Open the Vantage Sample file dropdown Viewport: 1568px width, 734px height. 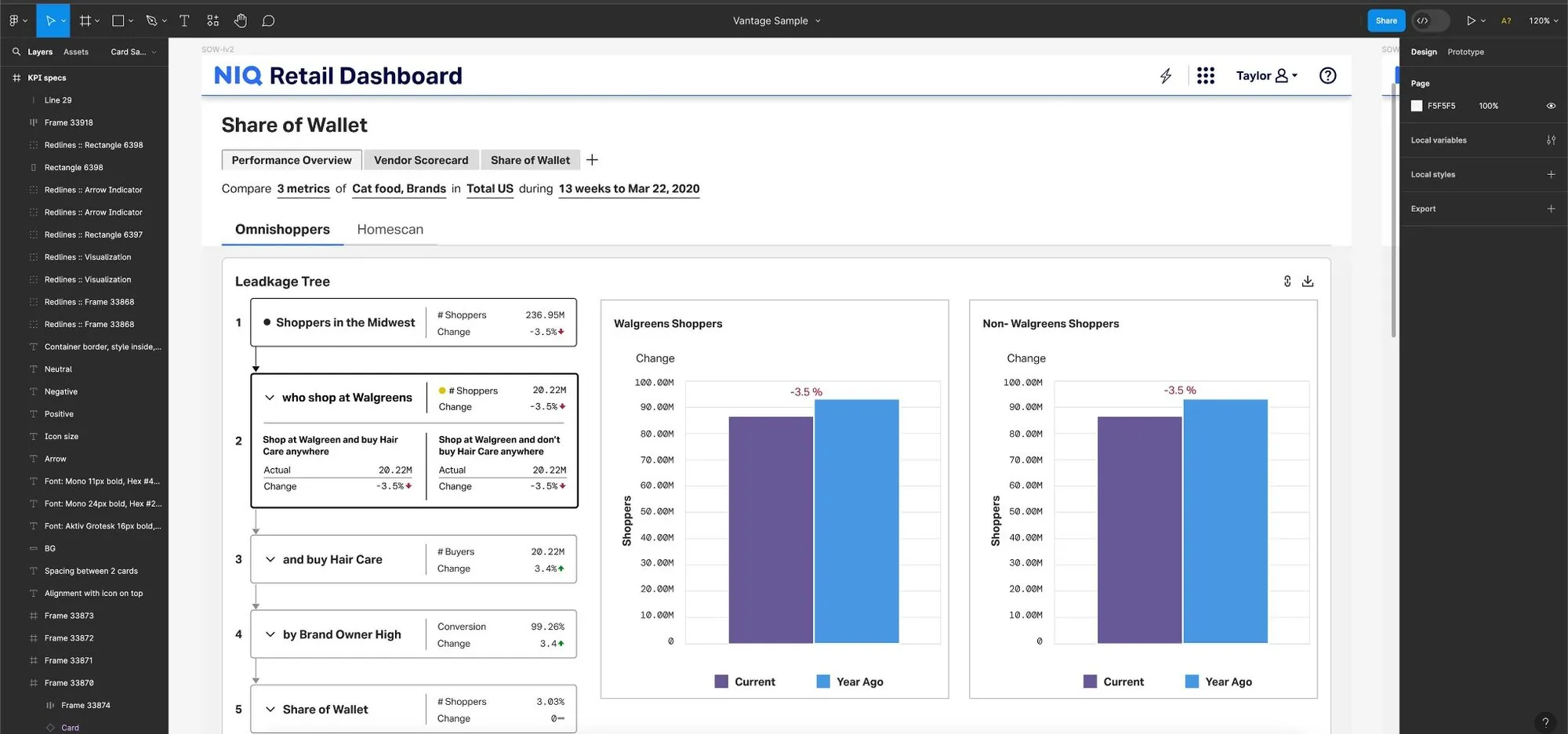click(777, 20)
